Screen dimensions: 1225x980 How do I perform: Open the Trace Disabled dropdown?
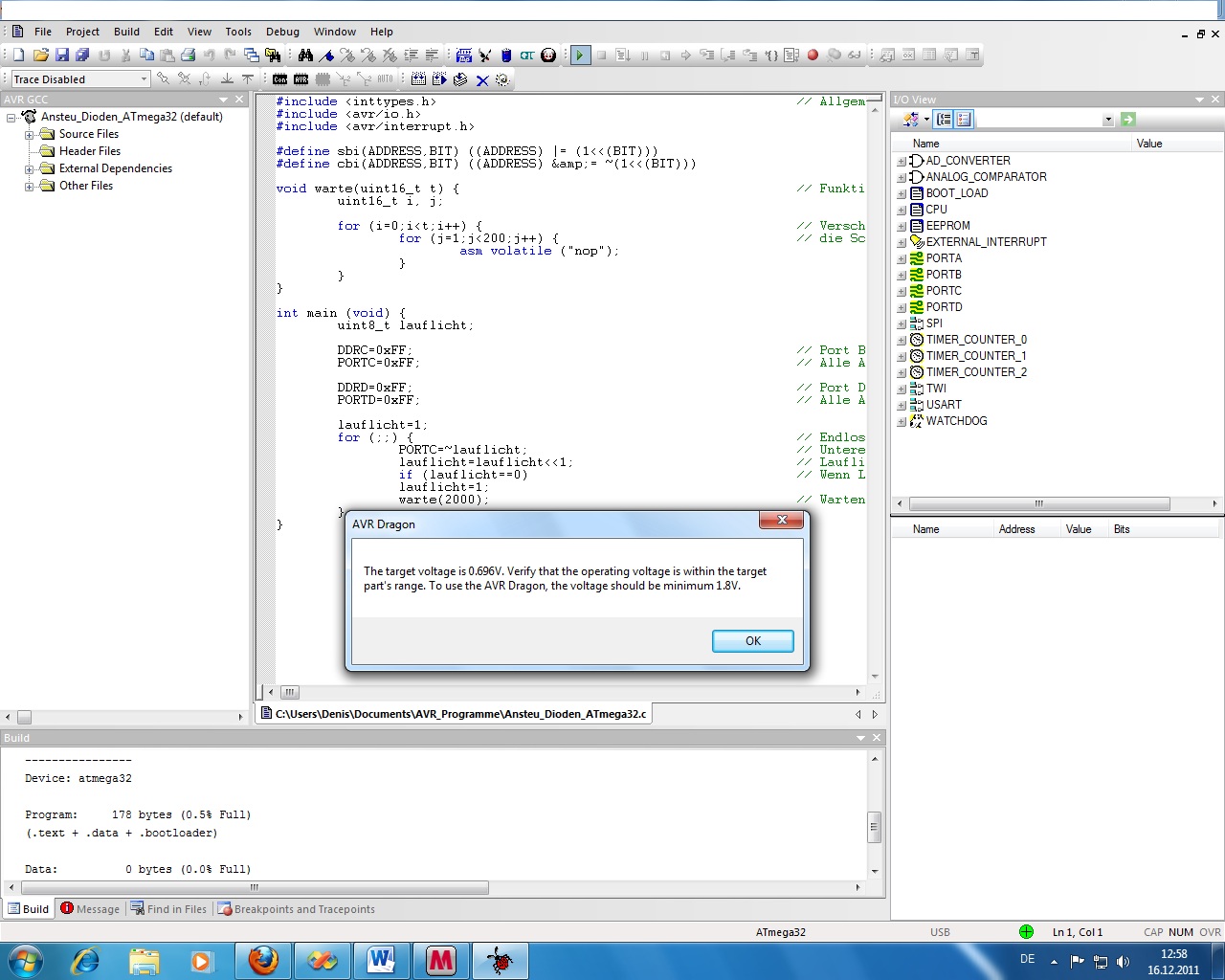(145, 79)
